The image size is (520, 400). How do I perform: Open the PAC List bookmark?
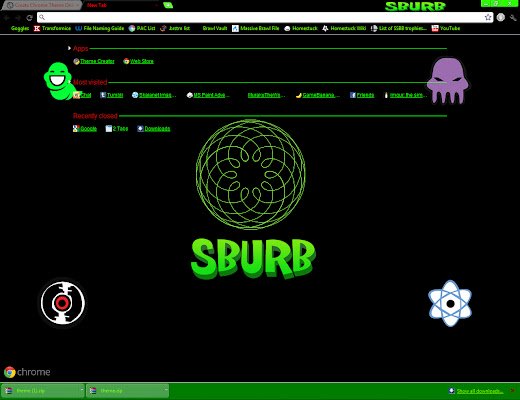(x=142, y=28)
